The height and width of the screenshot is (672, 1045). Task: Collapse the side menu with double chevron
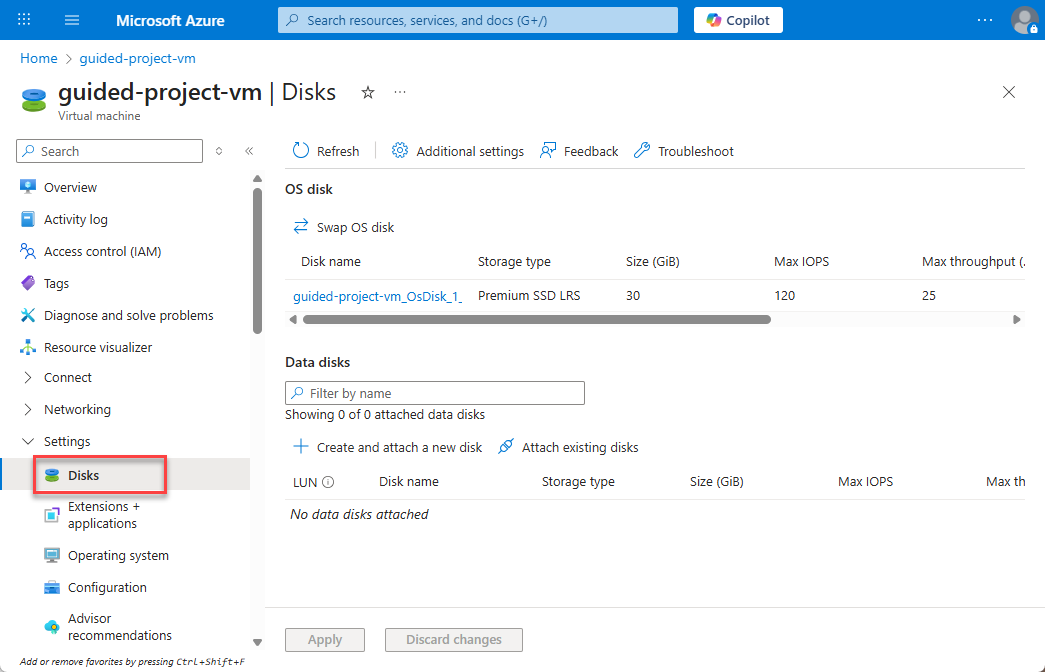pyautogui.click(x=249, y=151)
